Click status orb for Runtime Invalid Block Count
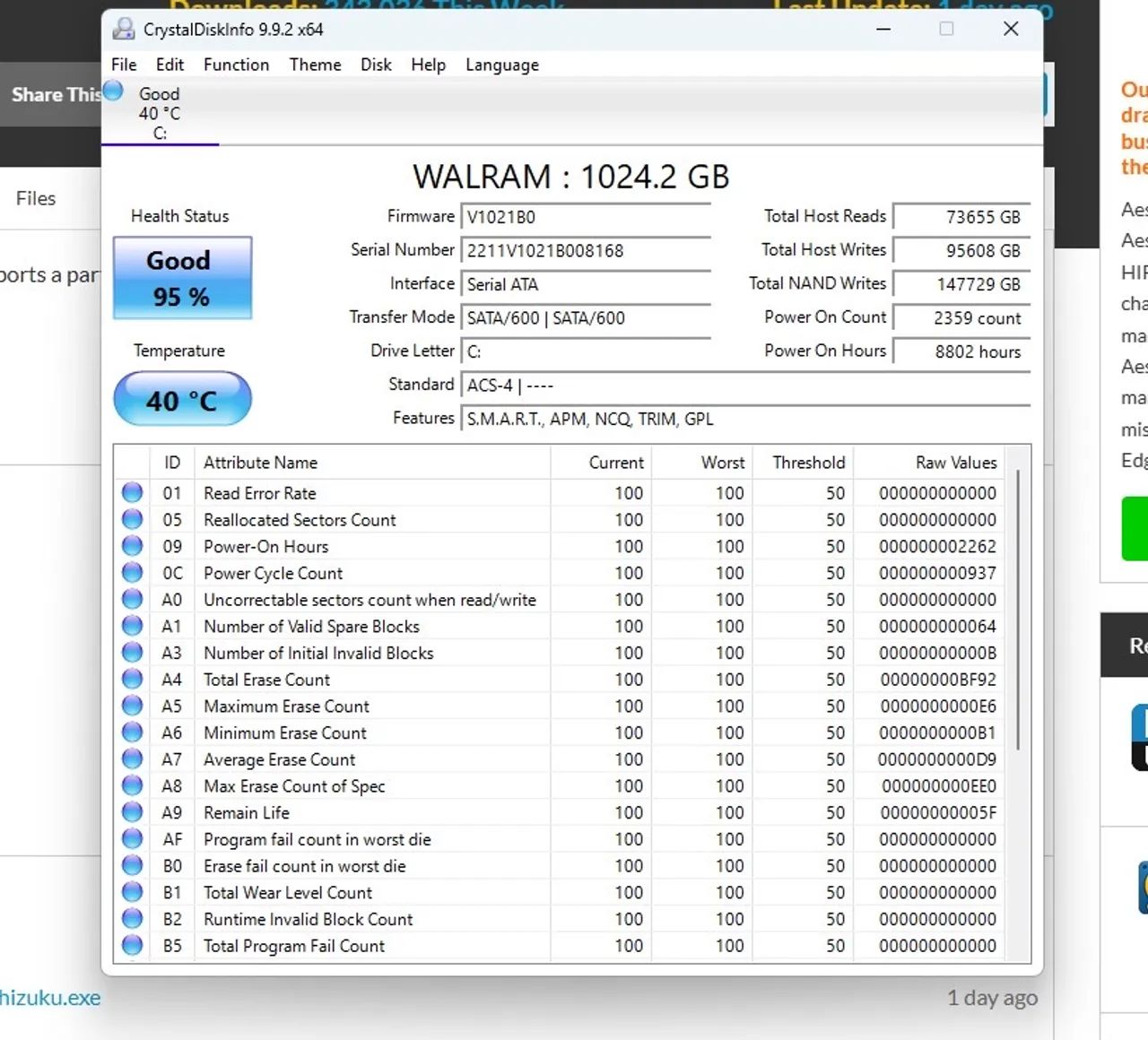 [x=132, y=918]
